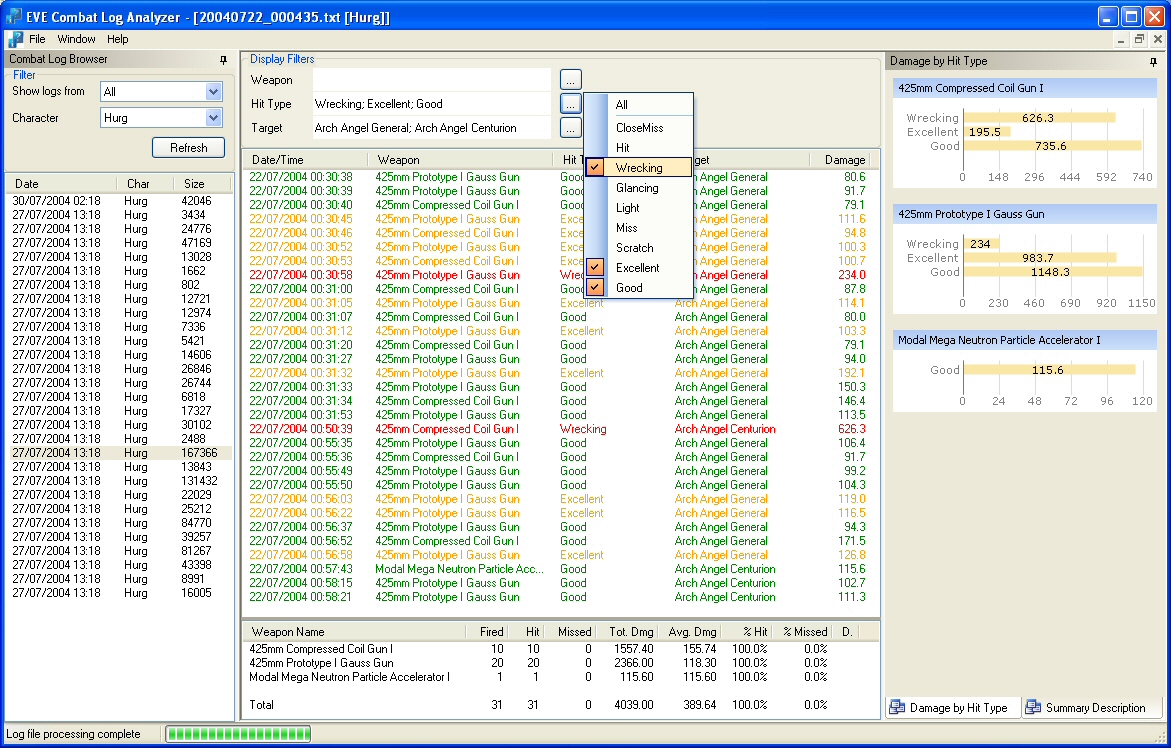Sort combat entries by Damage column
Viewport: 1171px width, 748px height.
click(x=839, y=160)
